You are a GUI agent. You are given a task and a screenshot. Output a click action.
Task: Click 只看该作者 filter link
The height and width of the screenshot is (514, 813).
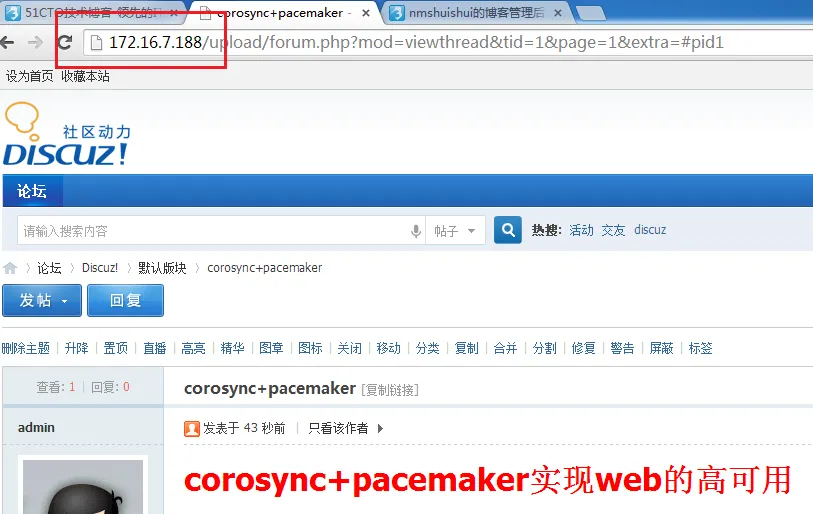pyautogui.click(x=338, y=428)
